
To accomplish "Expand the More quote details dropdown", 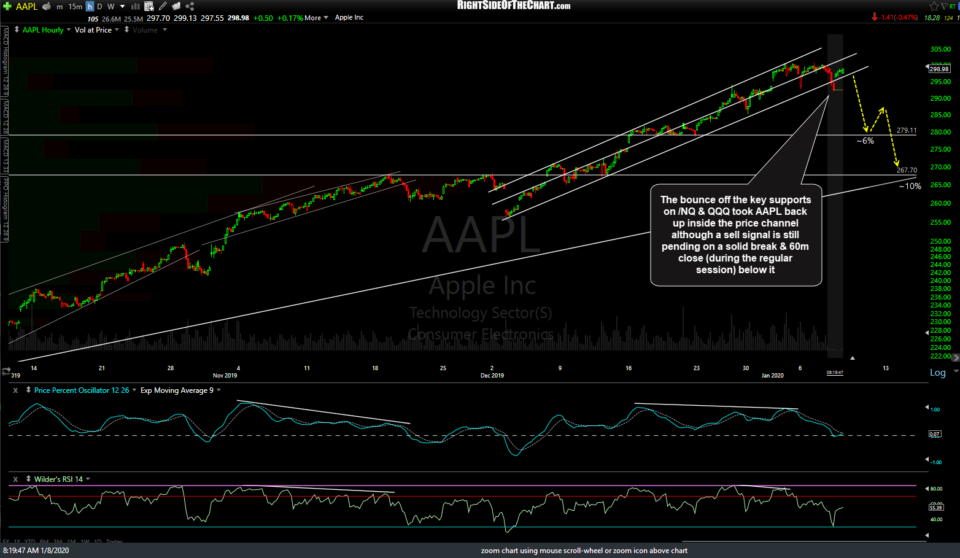I will 316,18.
